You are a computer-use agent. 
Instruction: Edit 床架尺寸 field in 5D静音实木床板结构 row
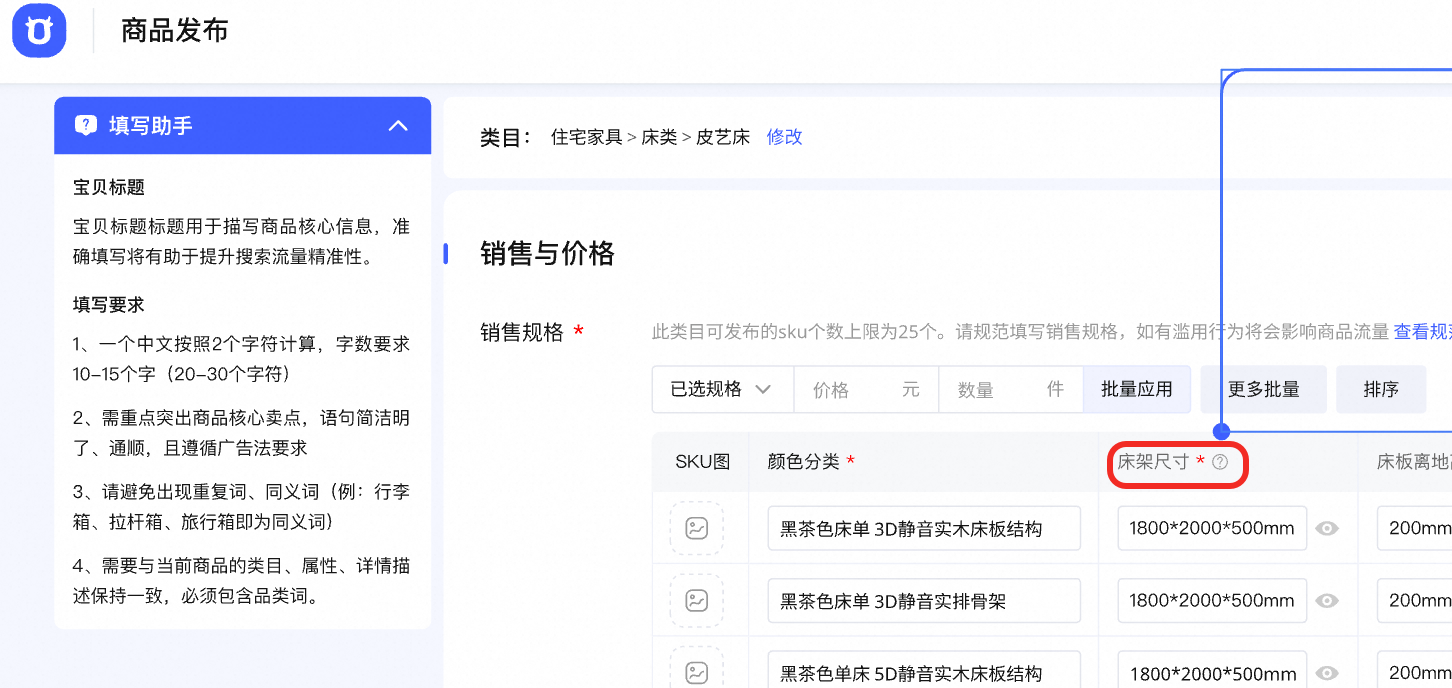click(1212, 669)
